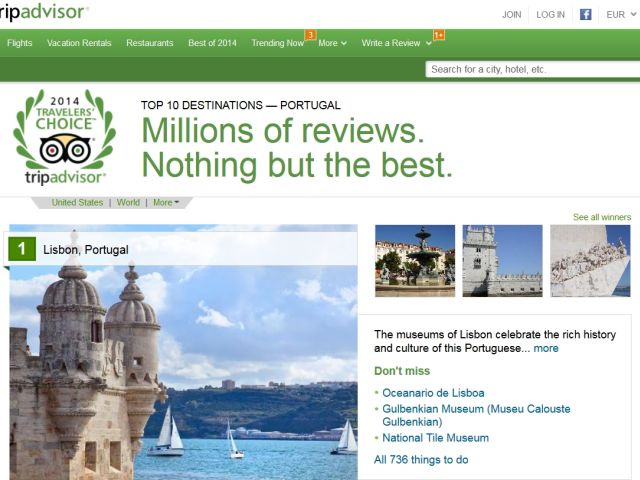Click the Facebook icon in header

point(586,14)
